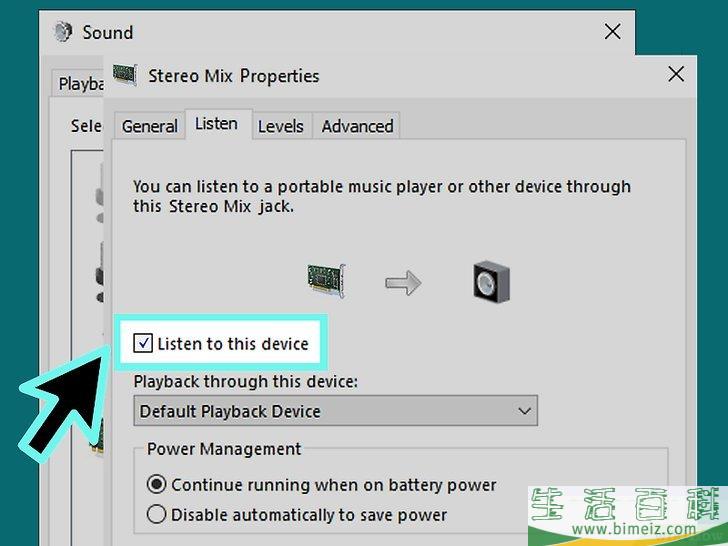Select Continue running when on battery power
The image size is (728, 546).
pos(156,485)
